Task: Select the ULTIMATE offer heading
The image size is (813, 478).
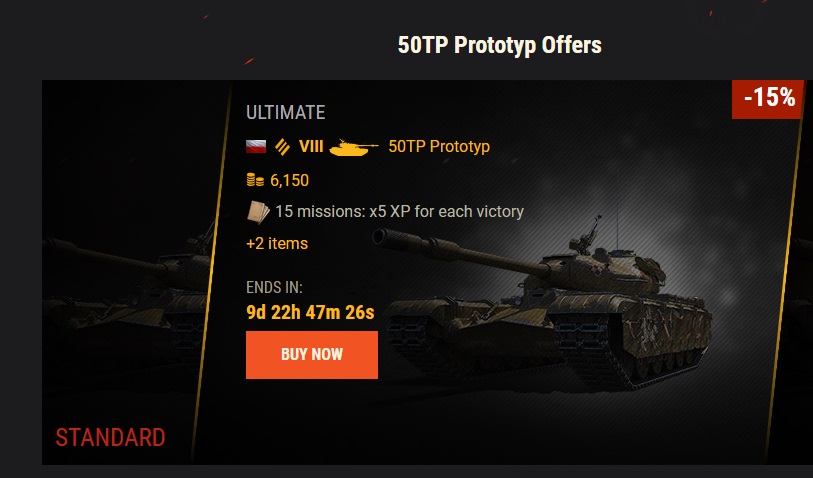Action: [286, 113]
